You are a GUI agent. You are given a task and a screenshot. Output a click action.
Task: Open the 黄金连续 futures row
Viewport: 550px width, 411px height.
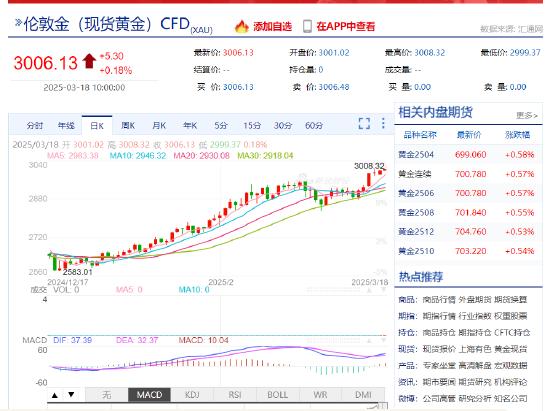[x=468, y=174]
